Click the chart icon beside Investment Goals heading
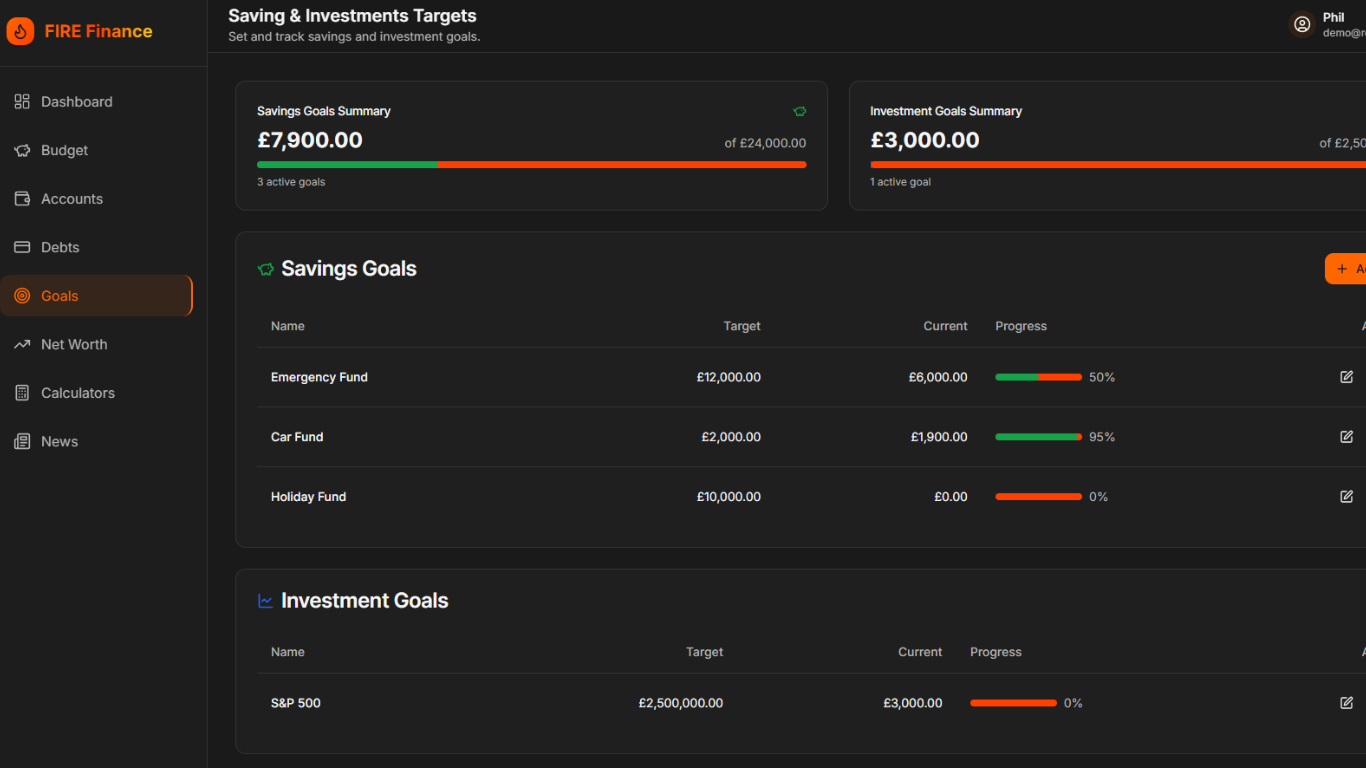This screenshot has width=1366, height=768. [x=265, y=600]
